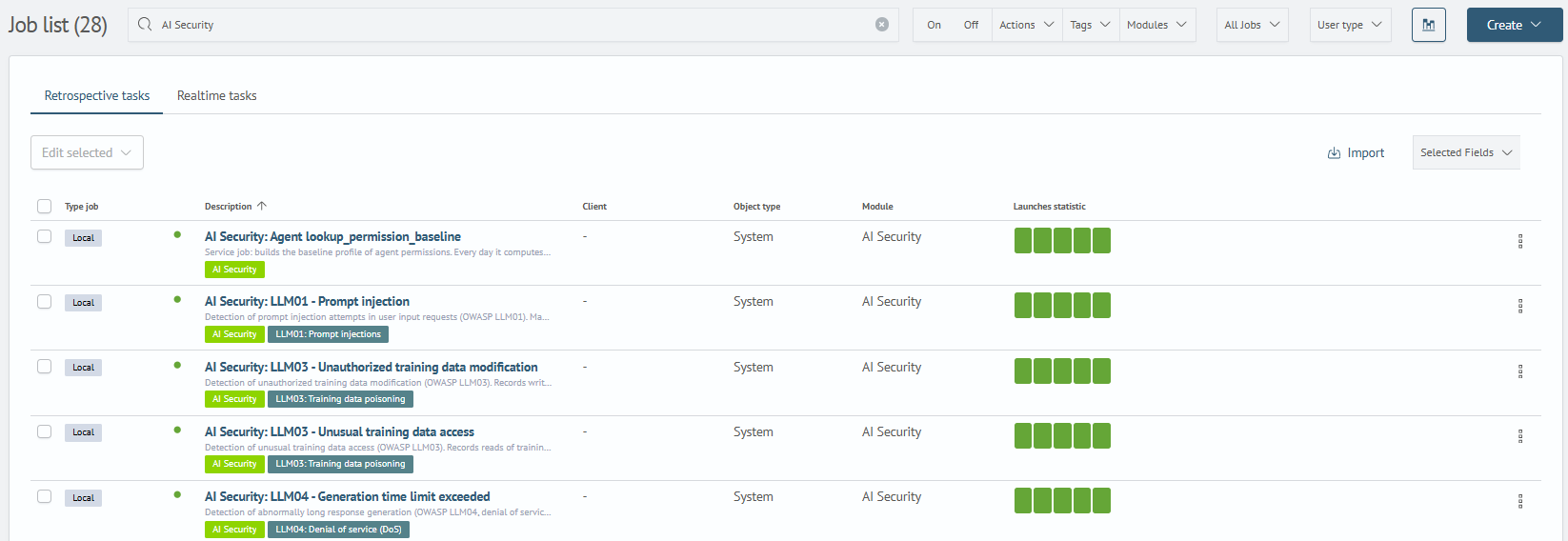The height and width of the screenshot is (541, 1568).
Task: Click the Module column header
Action: [x=877, y=207]
